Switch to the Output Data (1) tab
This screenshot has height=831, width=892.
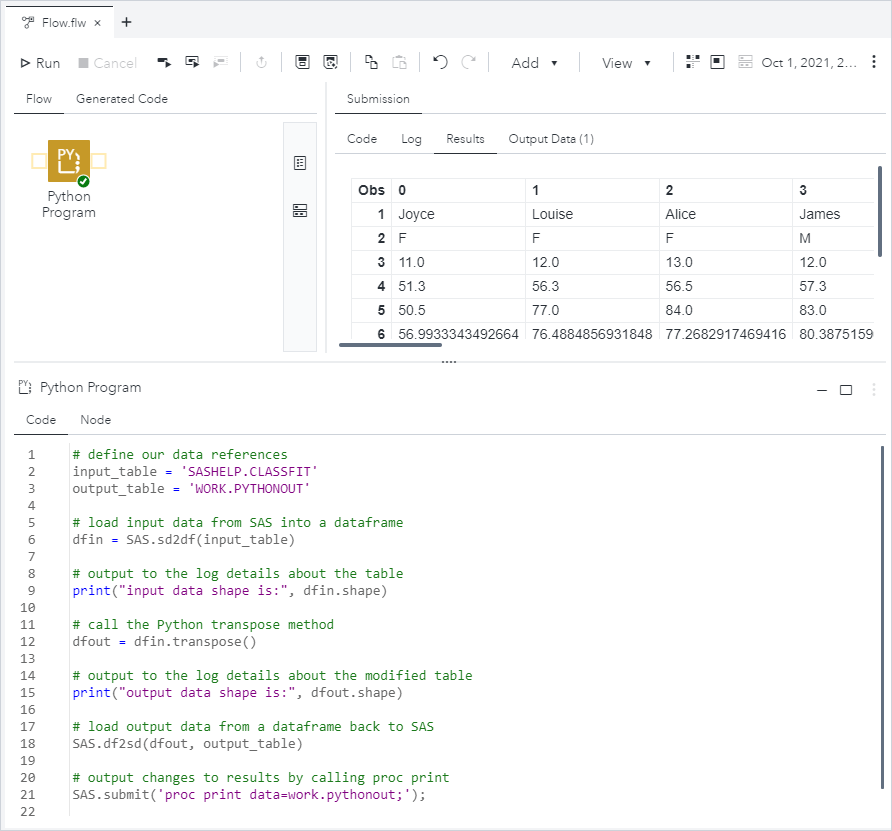coord(551,139)
